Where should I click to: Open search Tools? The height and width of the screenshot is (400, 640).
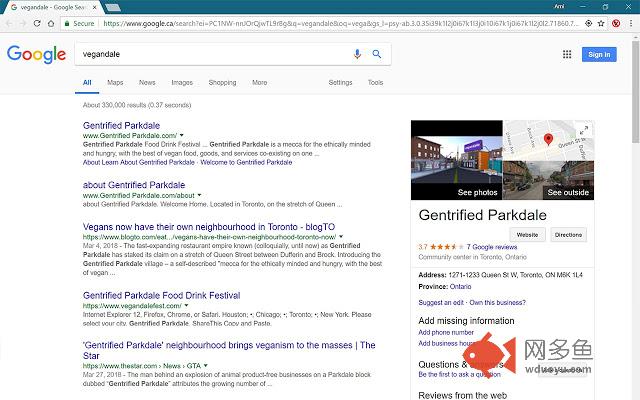[x=376, y=82]
